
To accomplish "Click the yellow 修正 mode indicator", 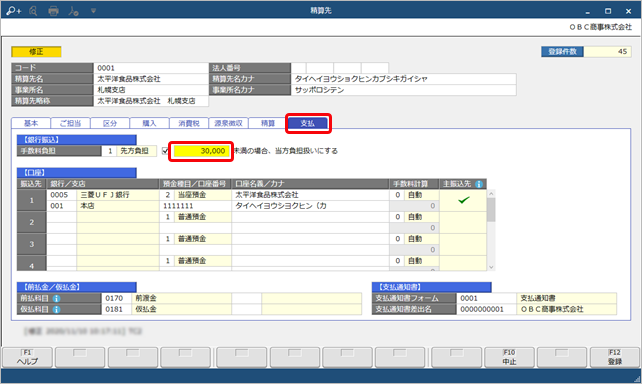I will [36, 52].
